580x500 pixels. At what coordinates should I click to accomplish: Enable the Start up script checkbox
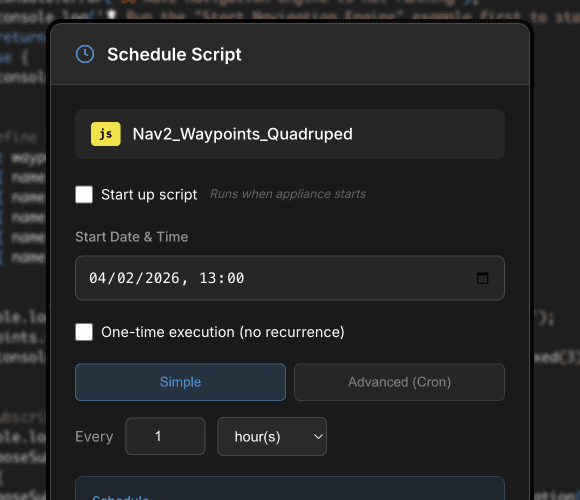(x=84, y=195)
